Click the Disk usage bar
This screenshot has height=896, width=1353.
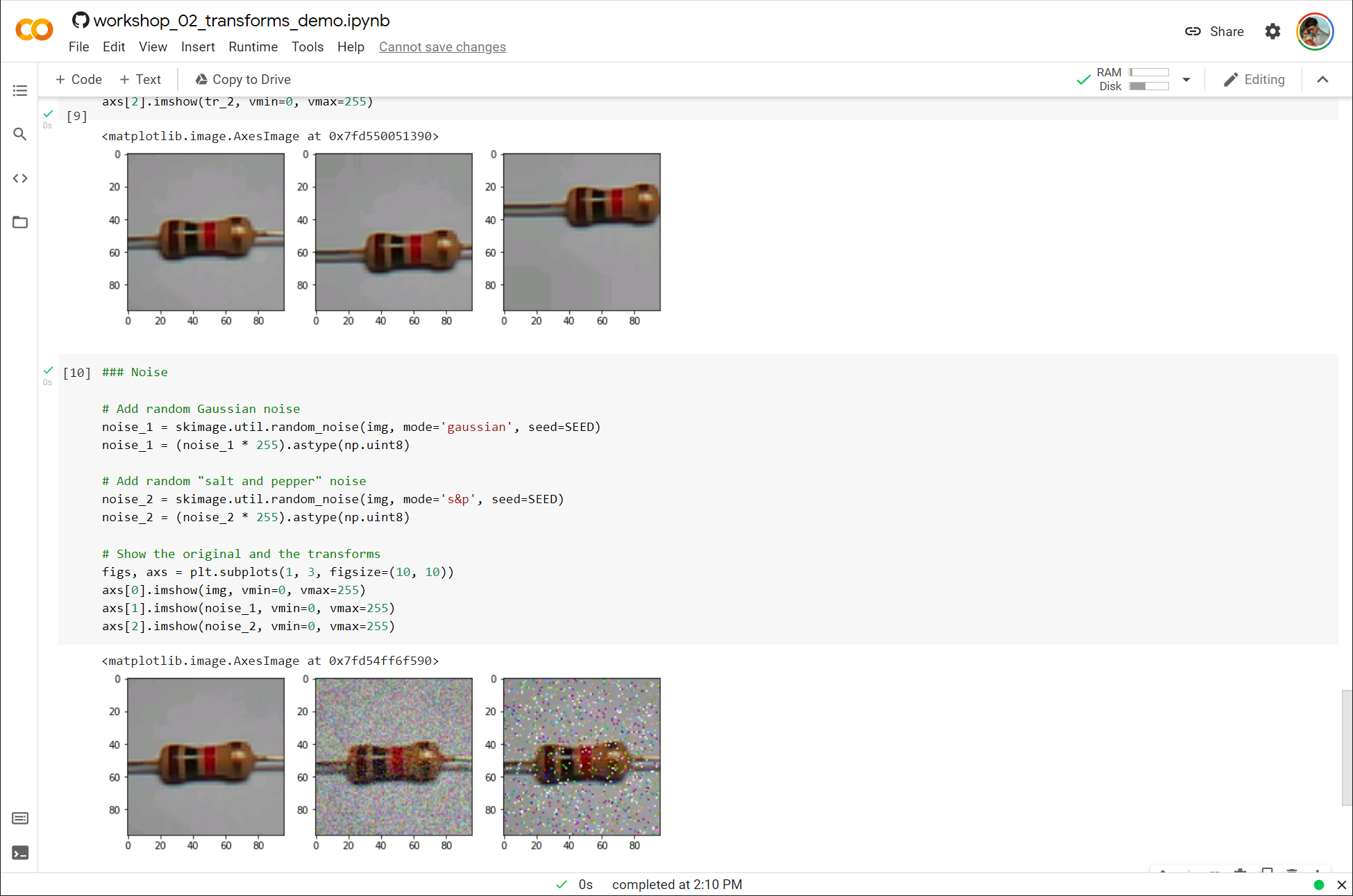(1149, 86)
